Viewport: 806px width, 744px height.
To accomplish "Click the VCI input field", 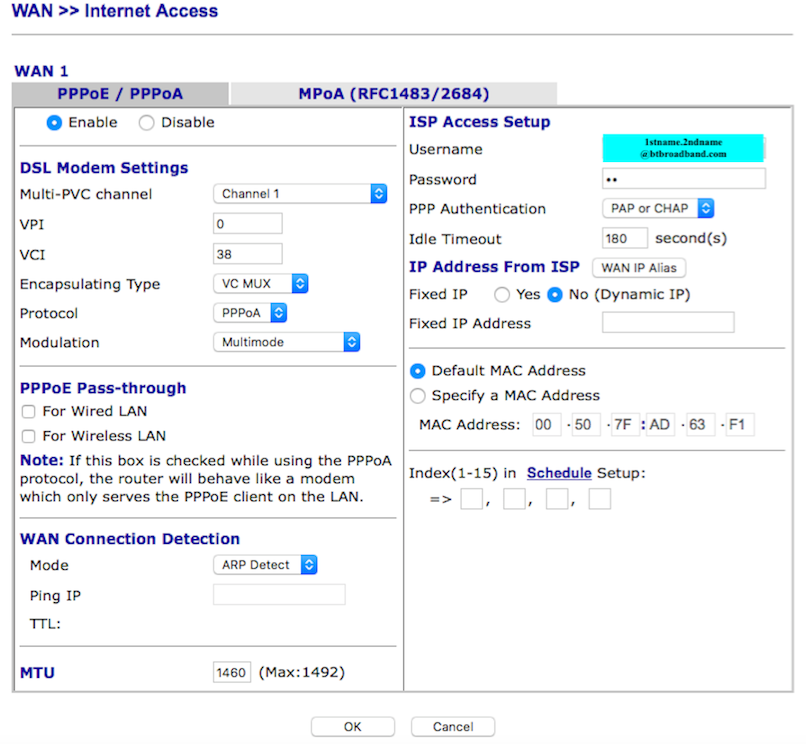I will (248, 254).
